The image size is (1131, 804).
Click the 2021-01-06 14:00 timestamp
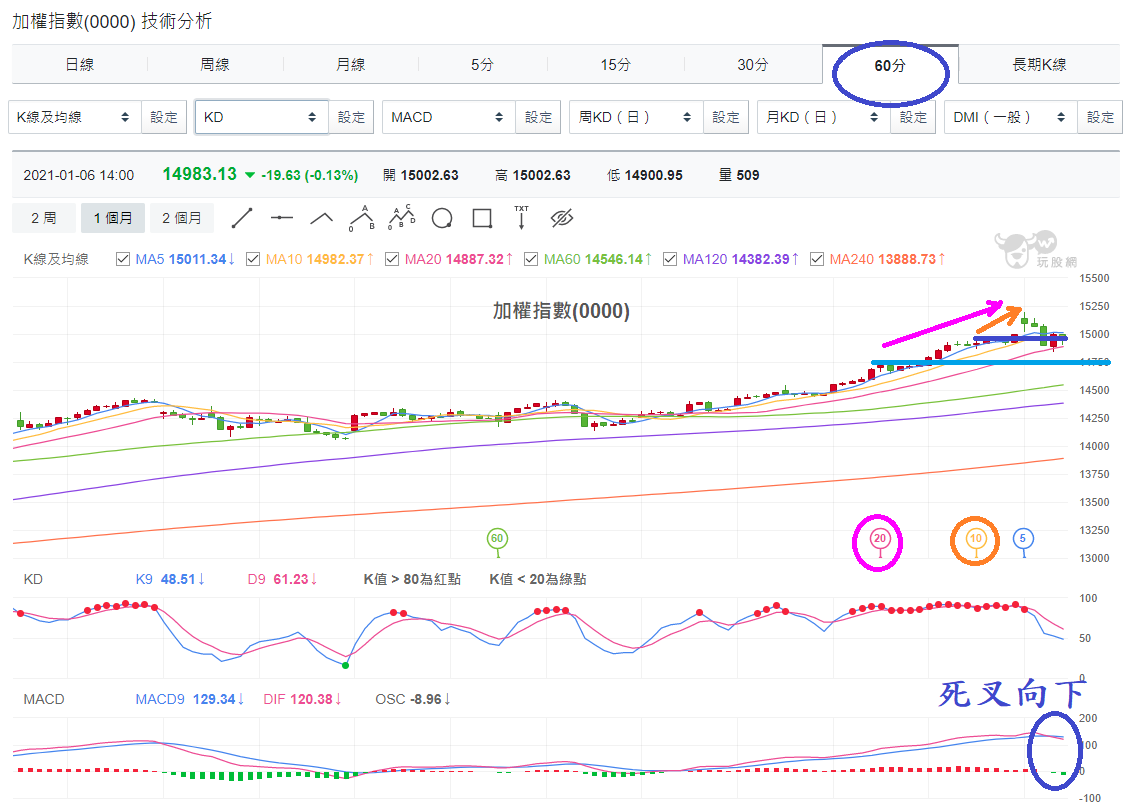(x=79, y=175)
